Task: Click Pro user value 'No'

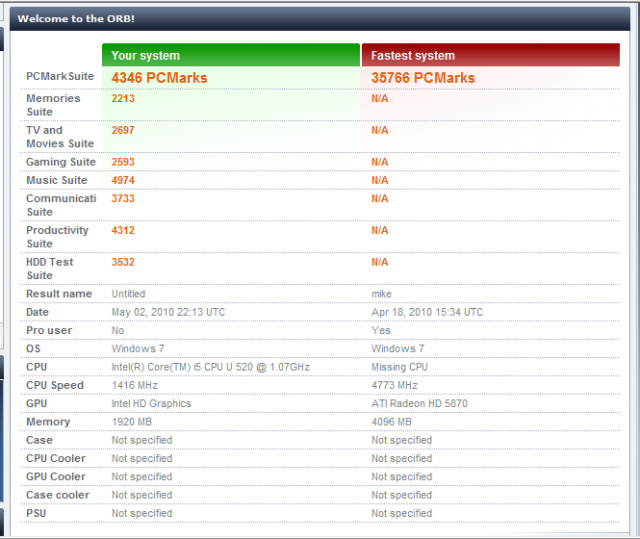Action: click(118, 330)
